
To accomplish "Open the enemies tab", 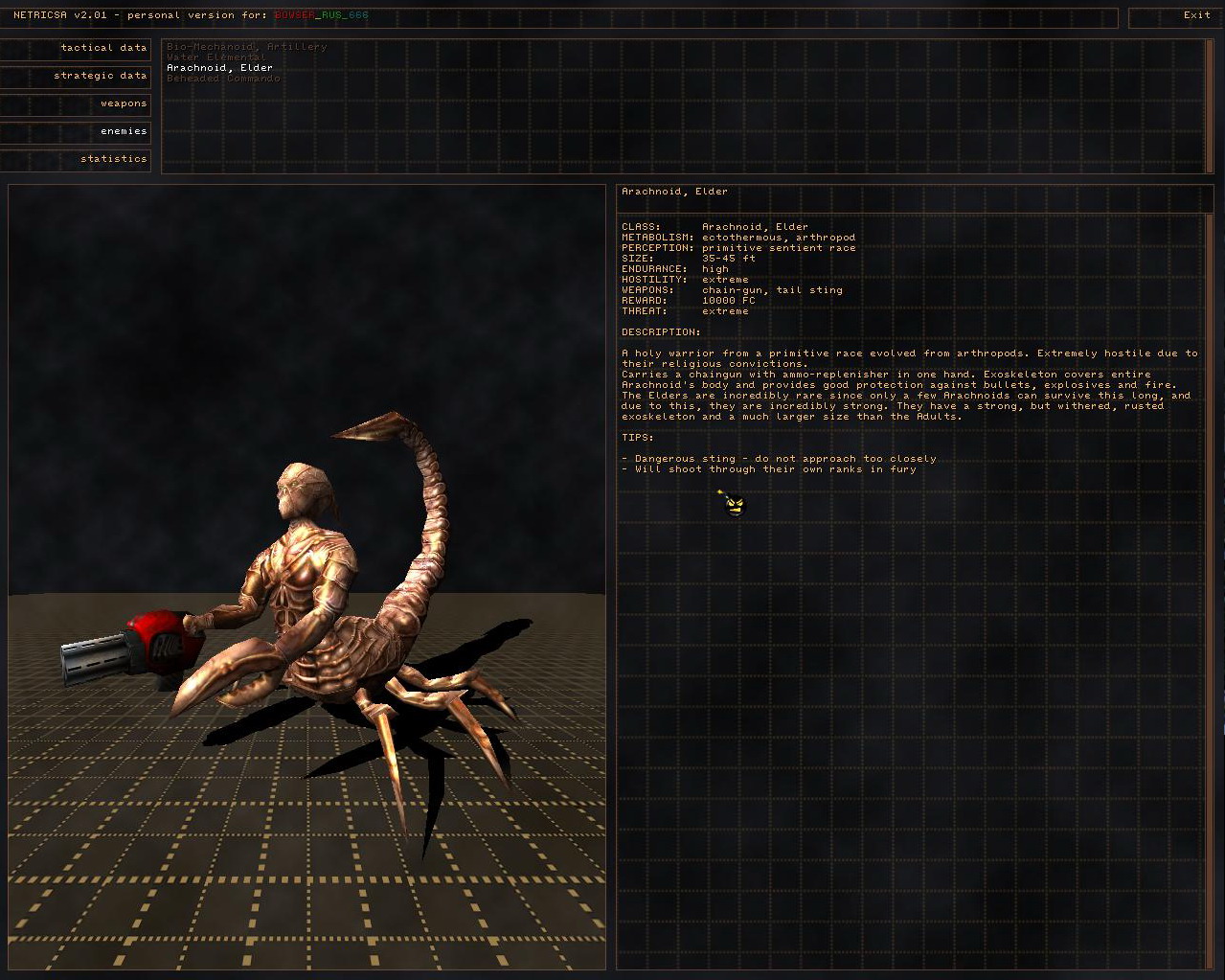I will coord(77,131).
